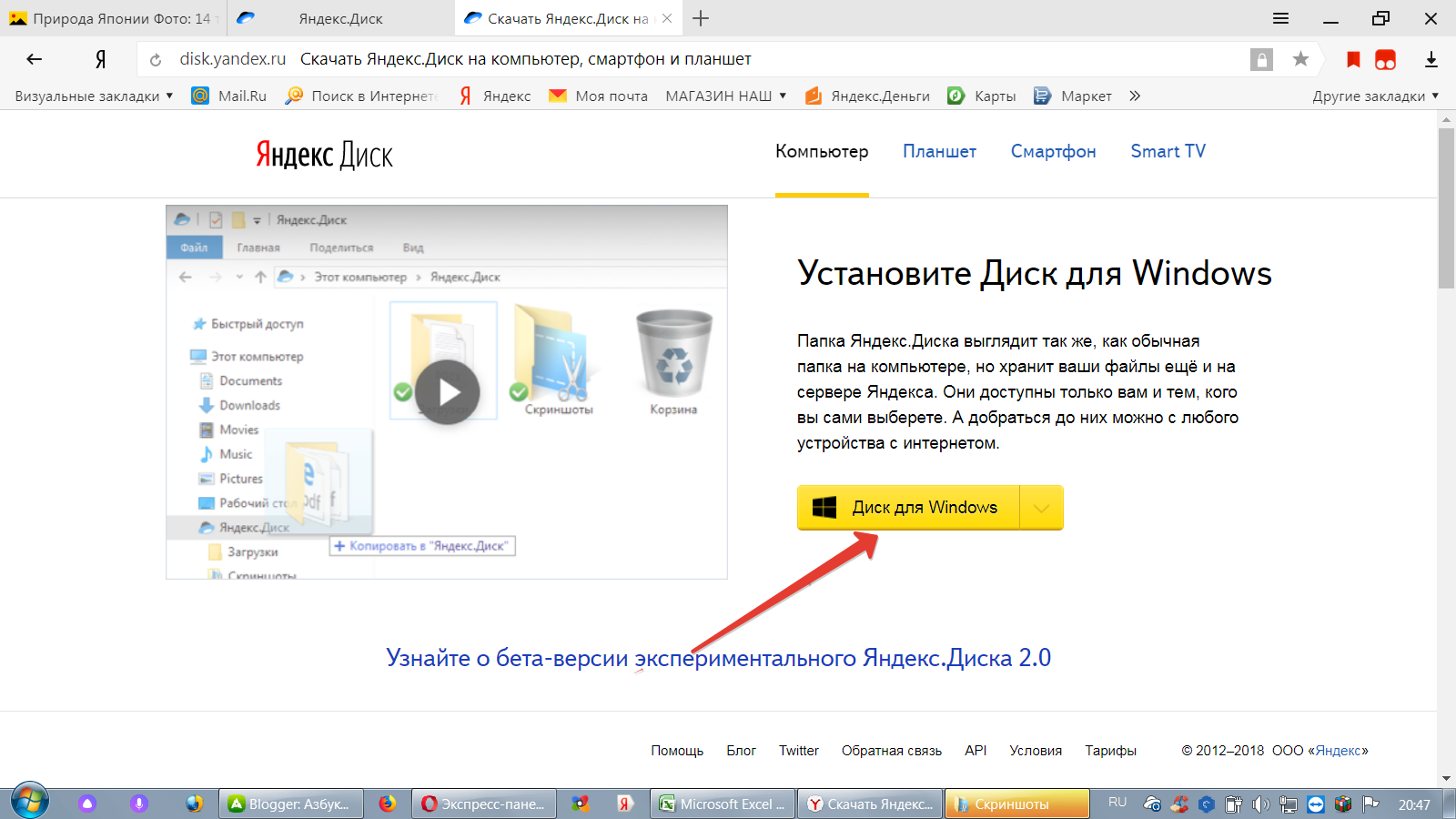Open Yandex home via the Я toolbar button
This screenshot has width=1456, height=819.
click(x=101, y=59)
